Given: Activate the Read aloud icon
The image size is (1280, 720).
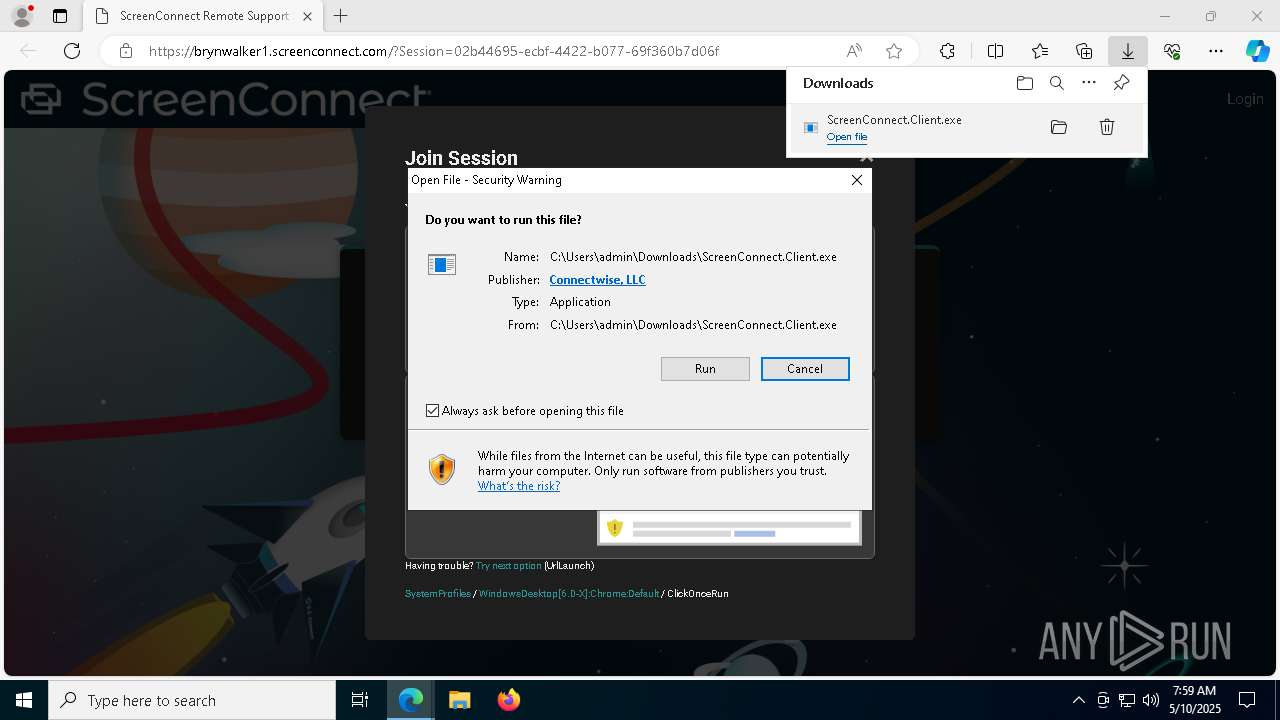Looking at the screenshot, I should tap(854, 51).
